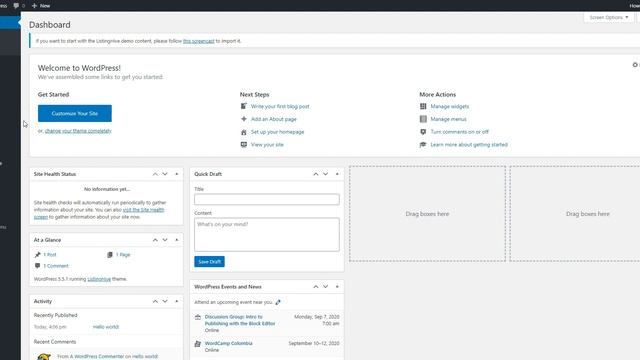Move Quick Draft box down
Image resolution: width=640 pixels, height=360 pixels.
(x=325, y=174)
